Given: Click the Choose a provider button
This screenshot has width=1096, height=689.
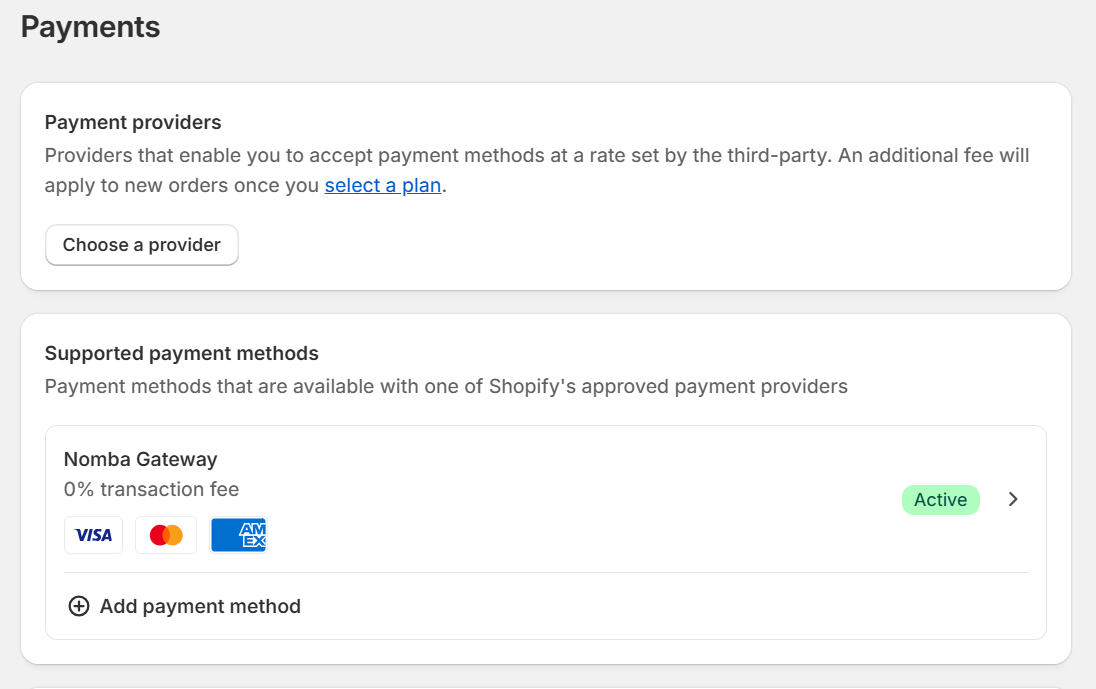Looking at the screenshot, I should [x=142, y=245].
